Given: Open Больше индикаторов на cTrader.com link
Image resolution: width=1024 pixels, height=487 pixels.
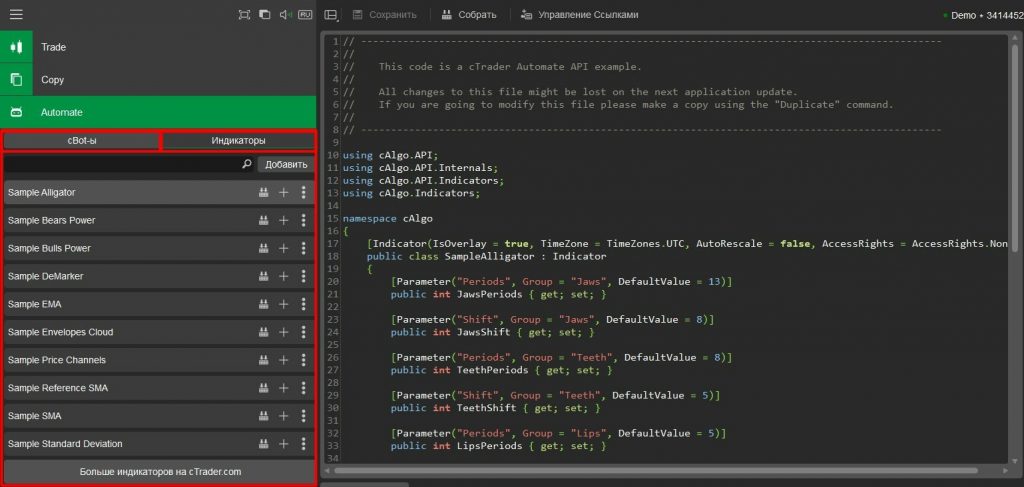Looking at the screenshot, I should 160,472.
